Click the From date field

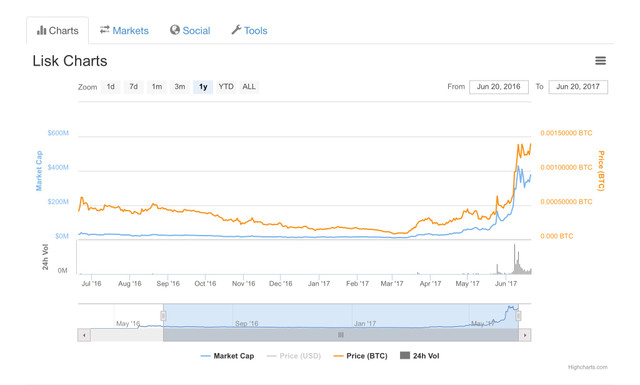(499, 87)
